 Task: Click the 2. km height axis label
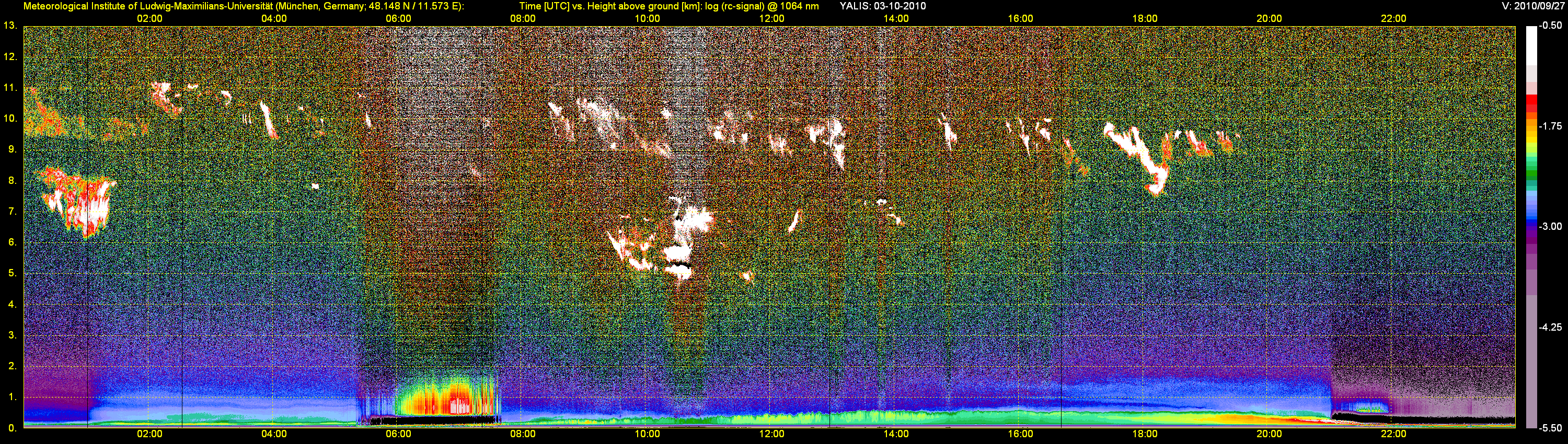point(12,367)
